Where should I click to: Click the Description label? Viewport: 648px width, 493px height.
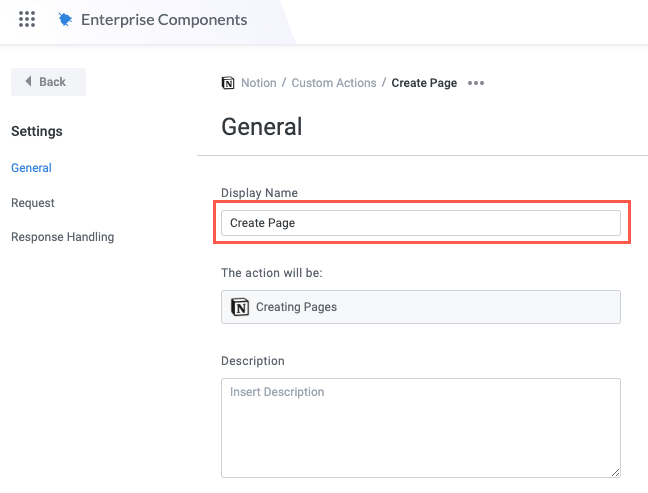[x=253, y=361]
